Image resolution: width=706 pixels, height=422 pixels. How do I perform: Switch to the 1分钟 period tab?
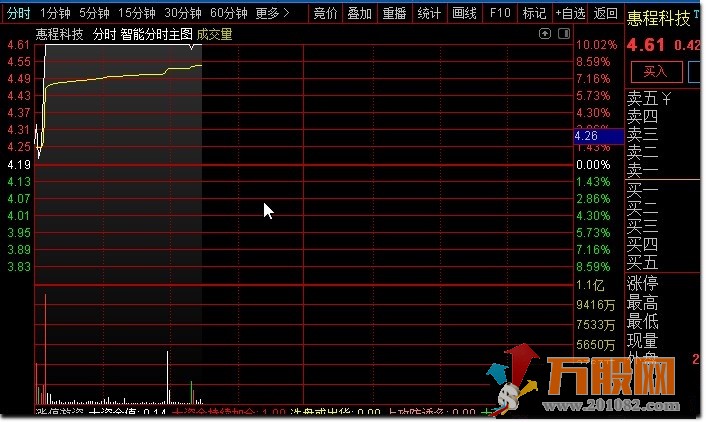55,13
